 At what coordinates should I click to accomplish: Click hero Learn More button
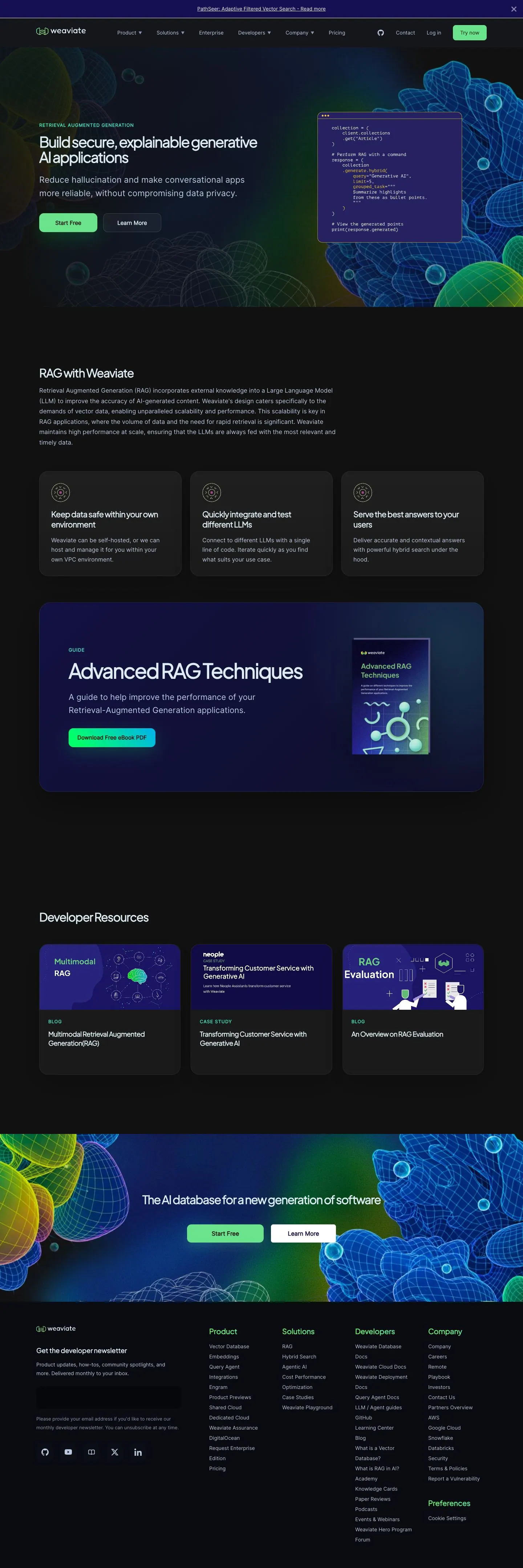132,223
